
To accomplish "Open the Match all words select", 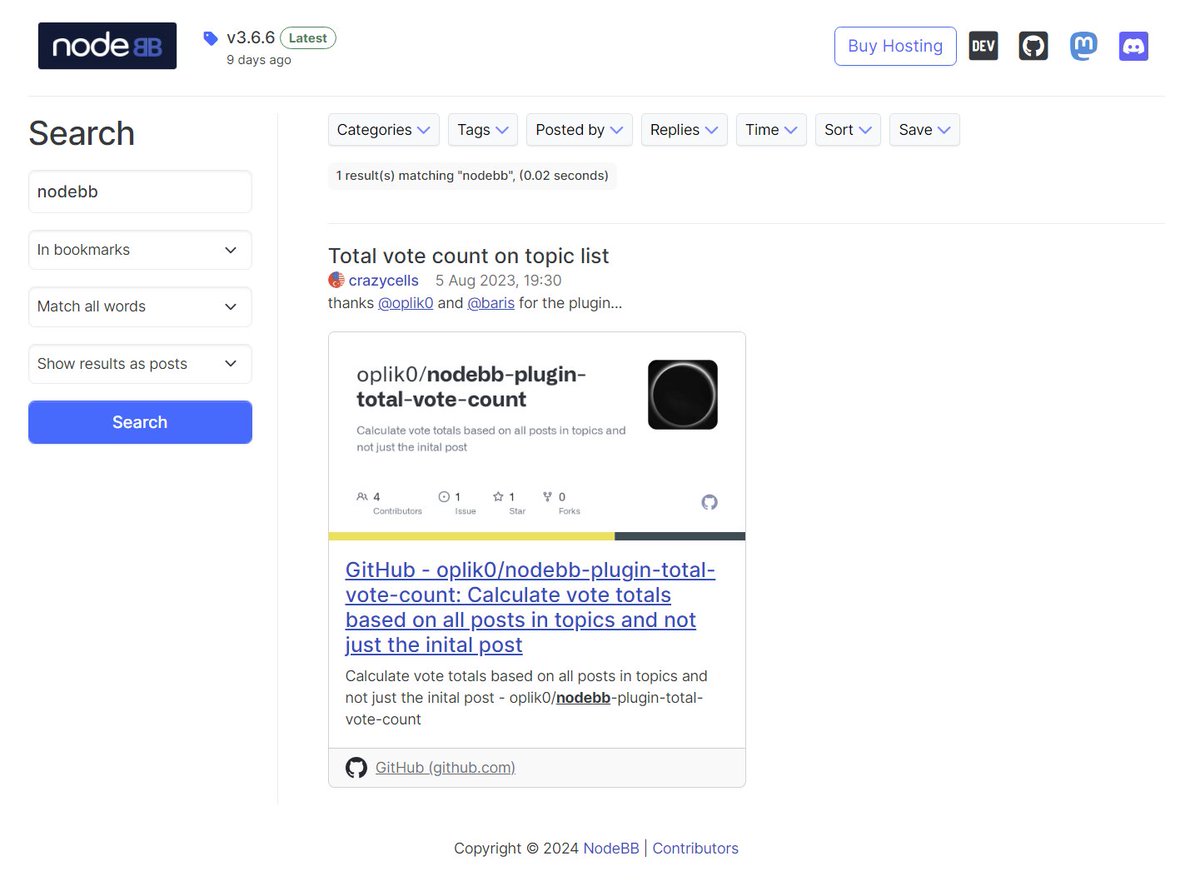I will click(140, 307).
